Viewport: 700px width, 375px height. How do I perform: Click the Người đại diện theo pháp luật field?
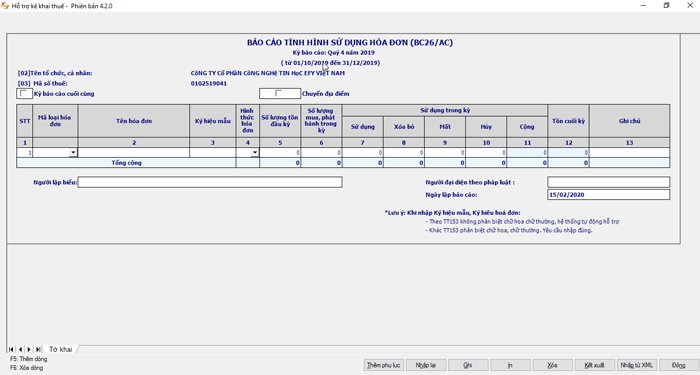click(x=608, y=182)
